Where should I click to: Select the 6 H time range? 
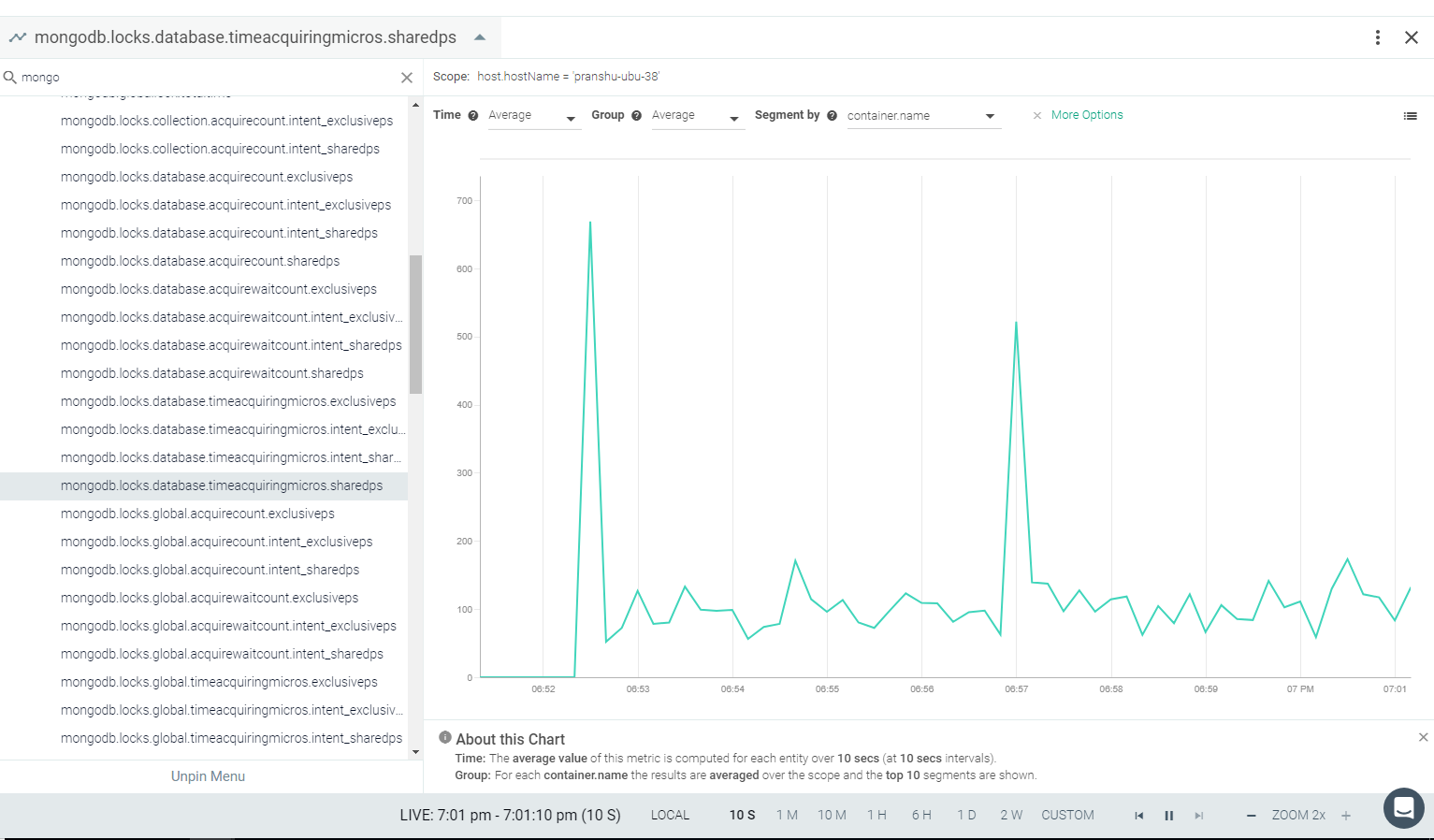click(x=921, y=815)
